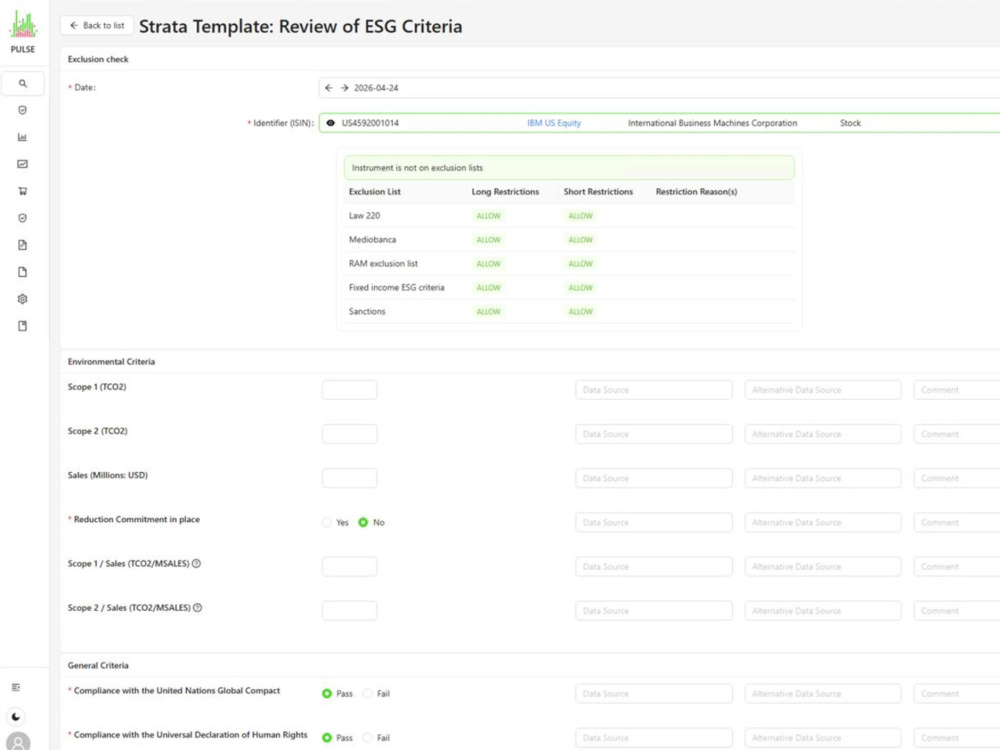This screenshot has width=1000, height=750.
Task: Go to previous date with left arrow
Action: (328, 88)
